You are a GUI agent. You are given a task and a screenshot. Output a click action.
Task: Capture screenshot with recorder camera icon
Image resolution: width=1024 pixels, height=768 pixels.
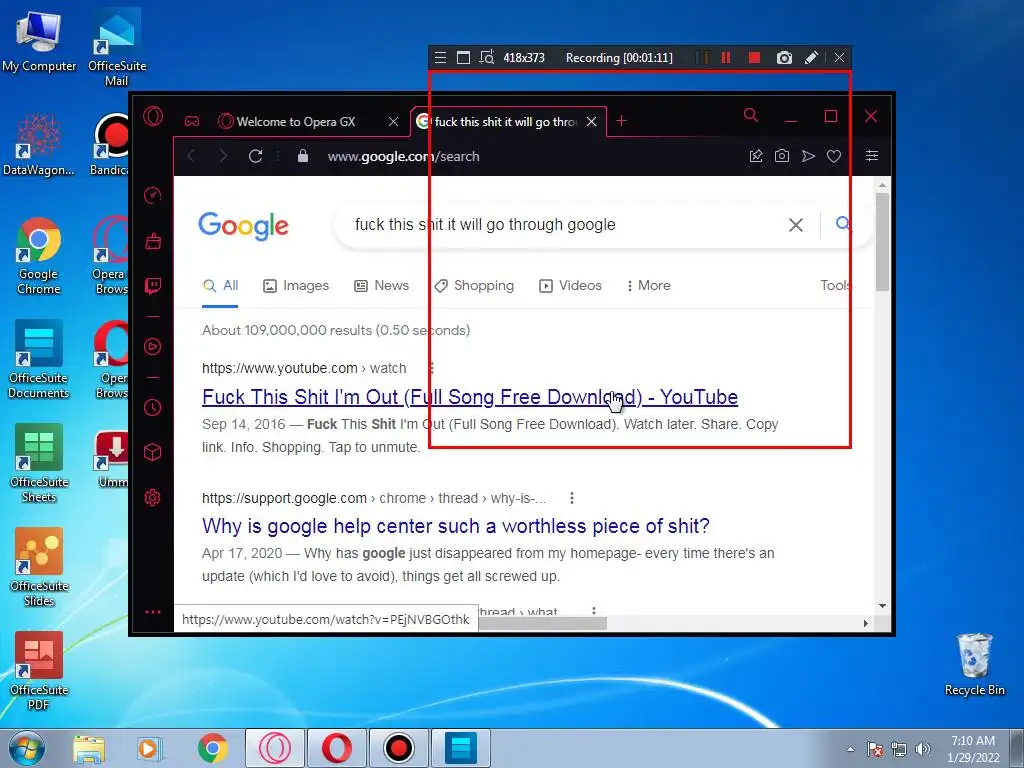point(784,57)
